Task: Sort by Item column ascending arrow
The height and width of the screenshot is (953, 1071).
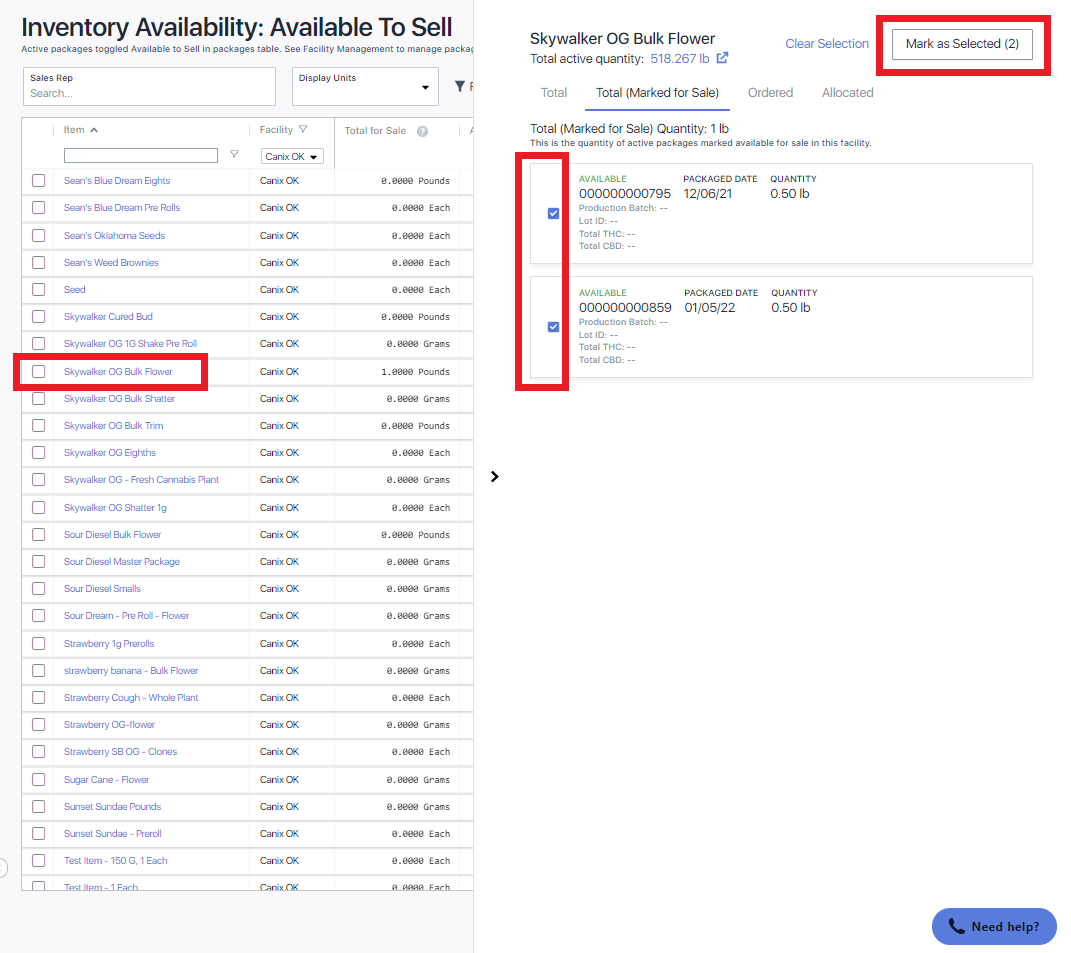Action: (x=94, y=130)
